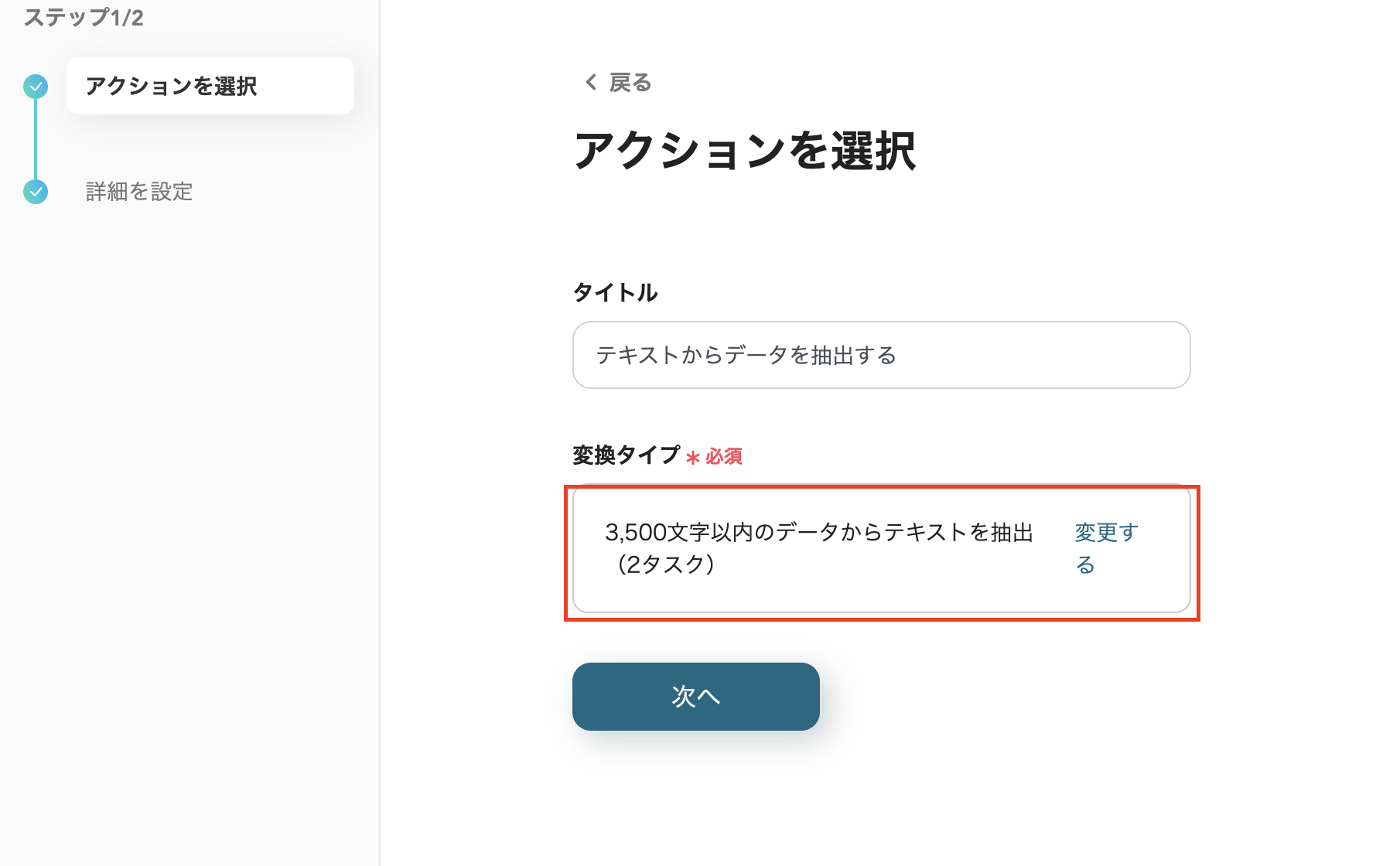Go back using the 戻る link
Screen dimensions: 1400x866
point(630,82)
